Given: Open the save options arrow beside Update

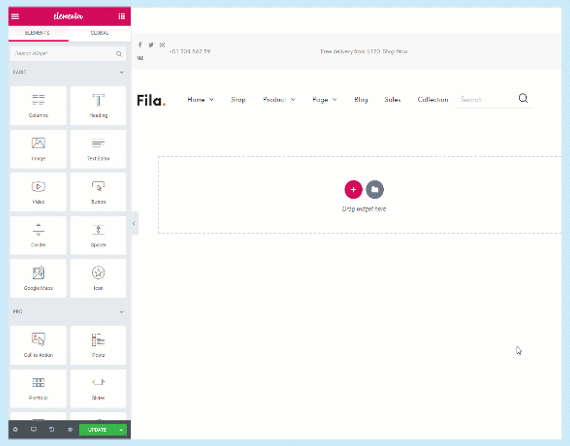Looking at the screenshot, I should [121, 430].
